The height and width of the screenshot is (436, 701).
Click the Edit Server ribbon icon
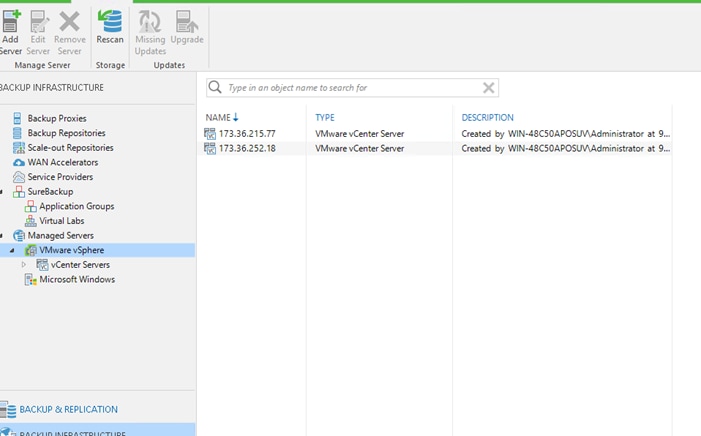tap(38, 21)
